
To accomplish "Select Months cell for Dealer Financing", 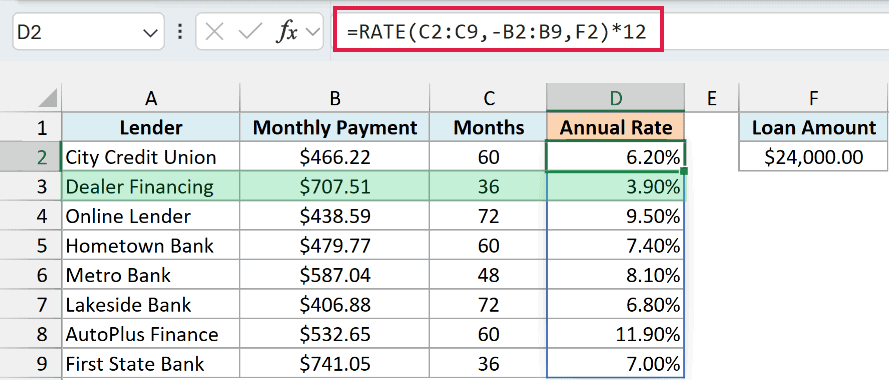I will click(x=488, y=186).
